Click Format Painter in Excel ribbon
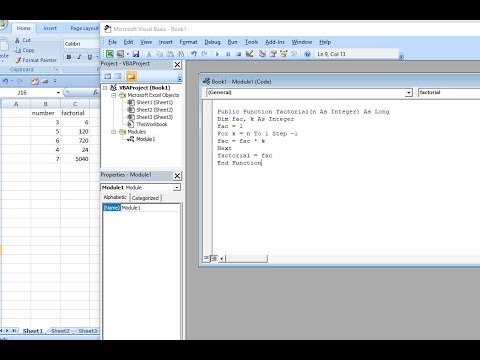 click(x=36, y=60)
